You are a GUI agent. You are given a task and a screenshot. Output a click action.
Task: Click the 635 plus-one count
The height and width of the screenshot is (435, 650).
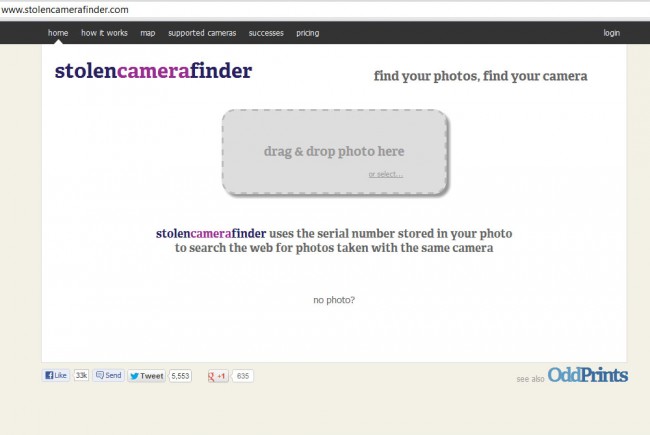(x=243, y=376)
